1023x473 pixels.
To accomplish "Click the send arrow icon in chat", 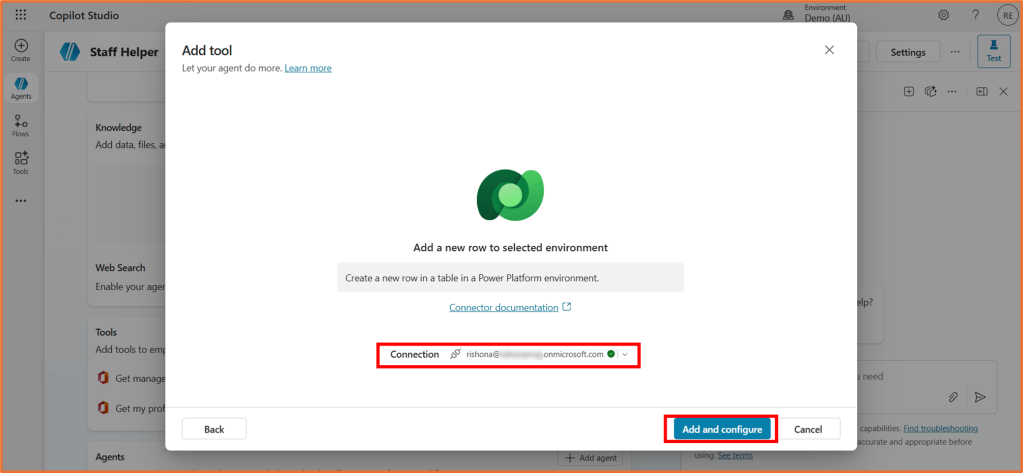I will coord(980,397).
